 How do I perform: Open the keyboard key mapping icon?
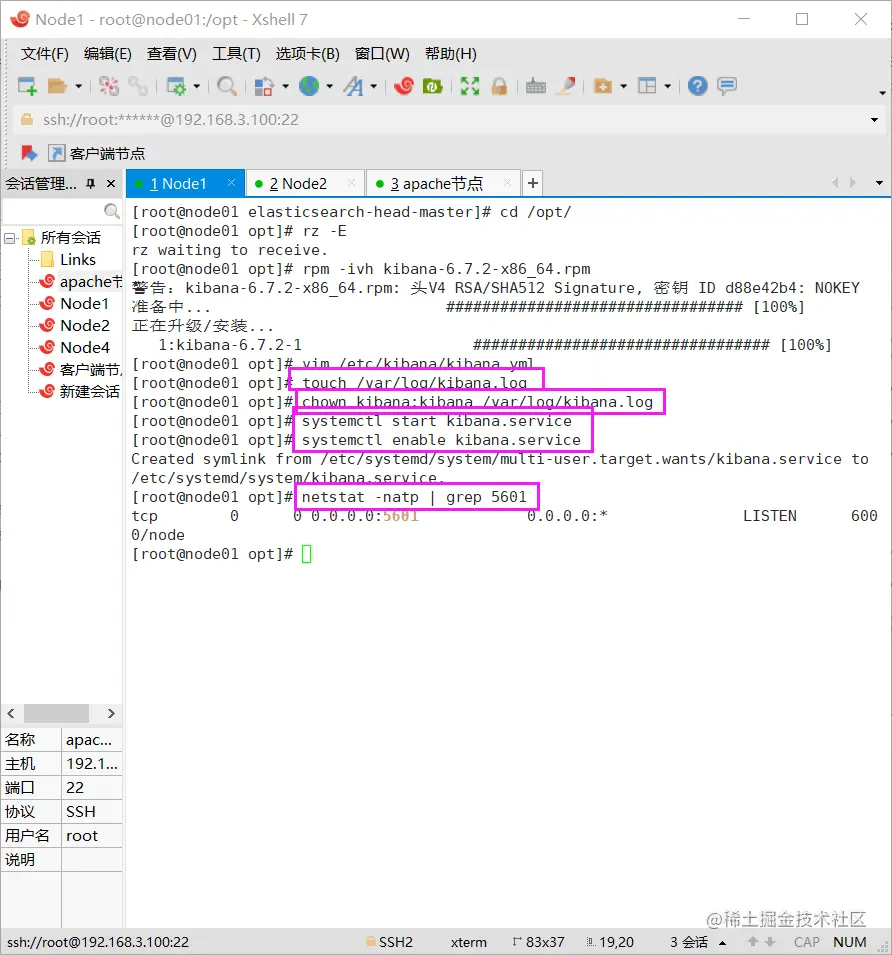click(536, 86)
